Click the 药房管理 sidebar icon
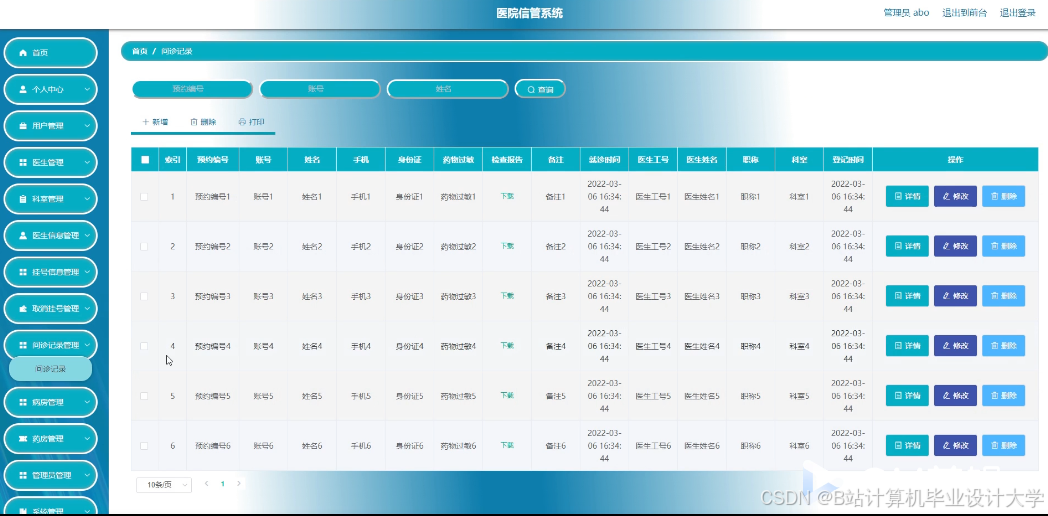 pyautogui.click(x=23, y=439)
